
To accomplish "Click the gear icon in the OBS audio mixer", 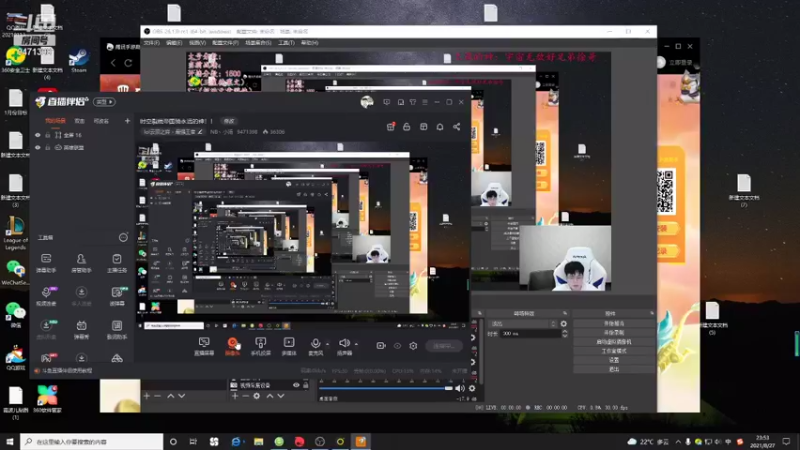I will pyautogui.click(x=472, y=388).
